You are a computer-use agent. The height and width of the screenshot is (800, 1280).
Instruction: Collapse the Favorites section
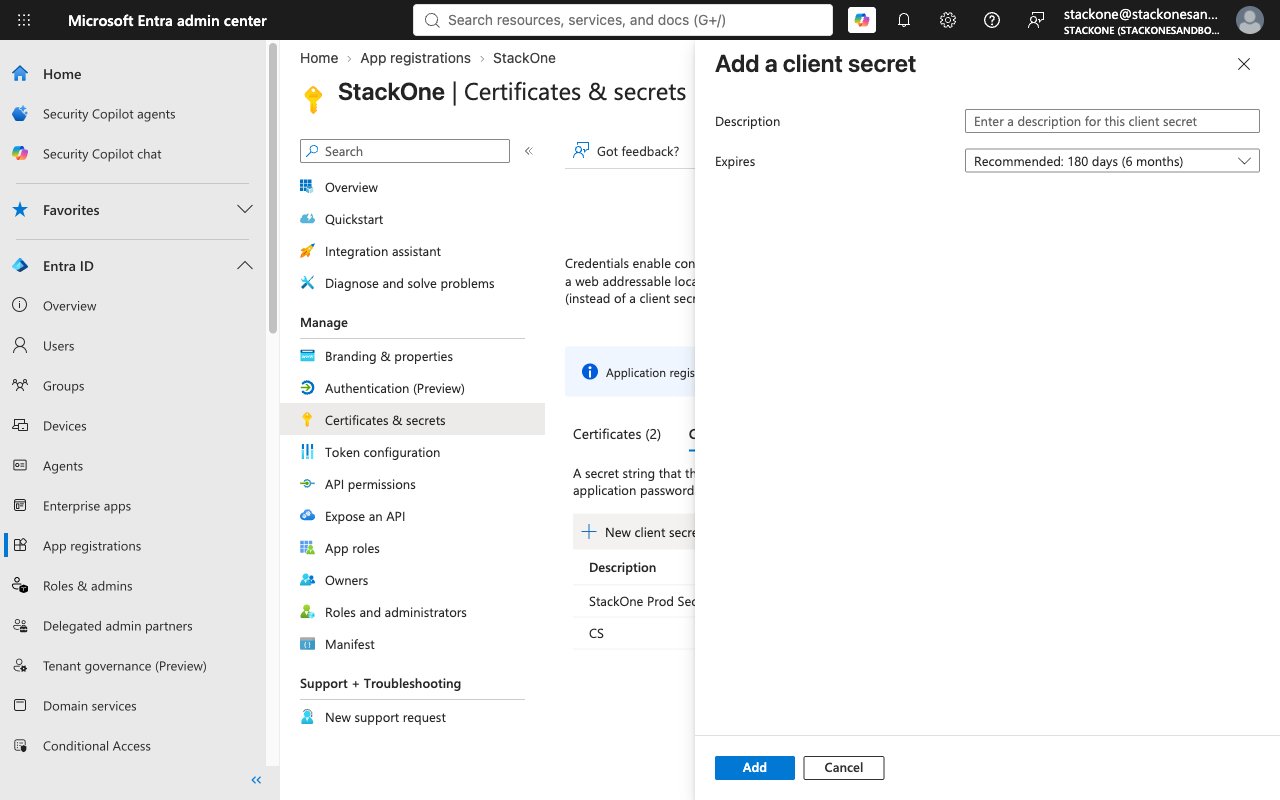[x=244, y=210]
